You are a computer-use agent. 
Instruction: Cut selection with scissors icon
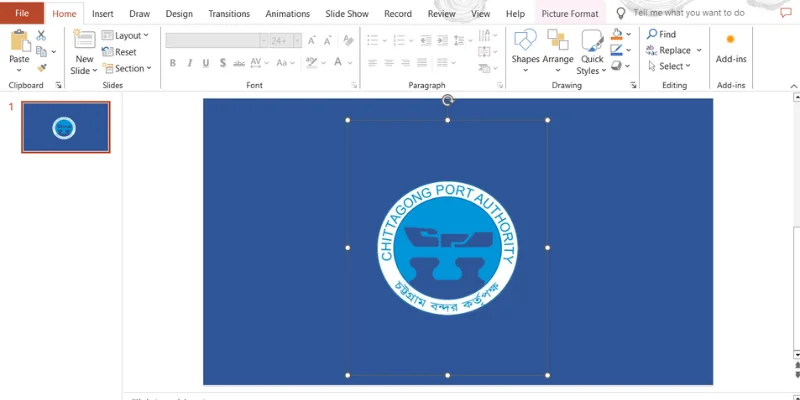tap(41, 35)
